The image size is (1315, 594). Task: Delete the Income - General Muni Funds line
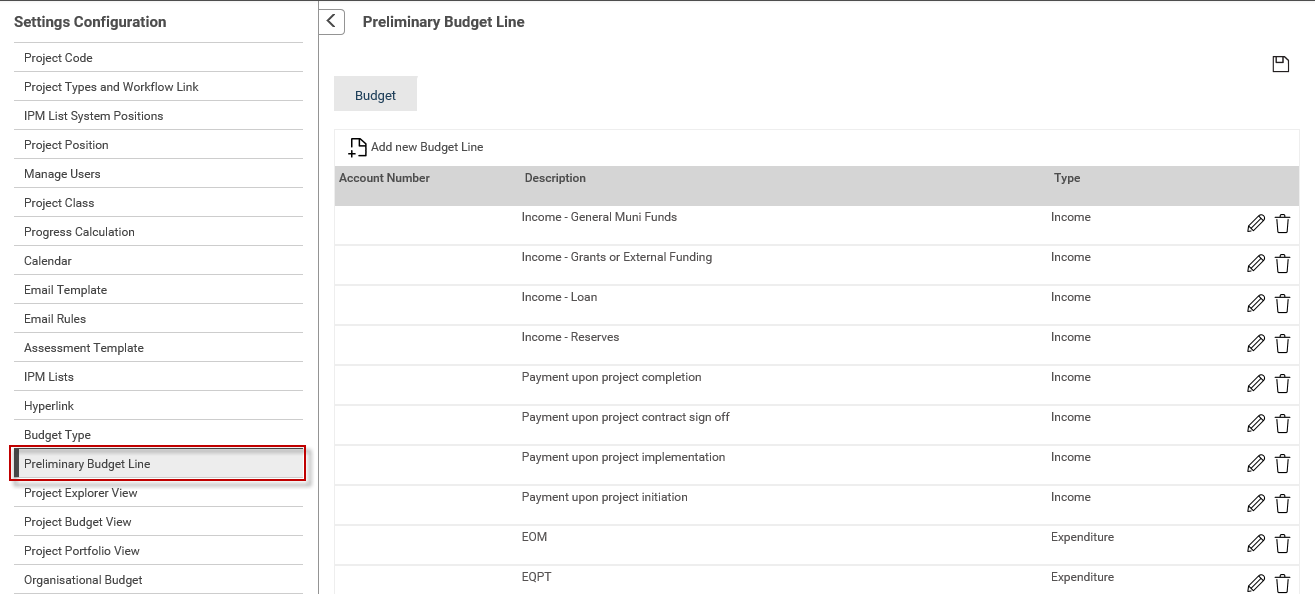pyautogui.click(x=1282, y=223)
